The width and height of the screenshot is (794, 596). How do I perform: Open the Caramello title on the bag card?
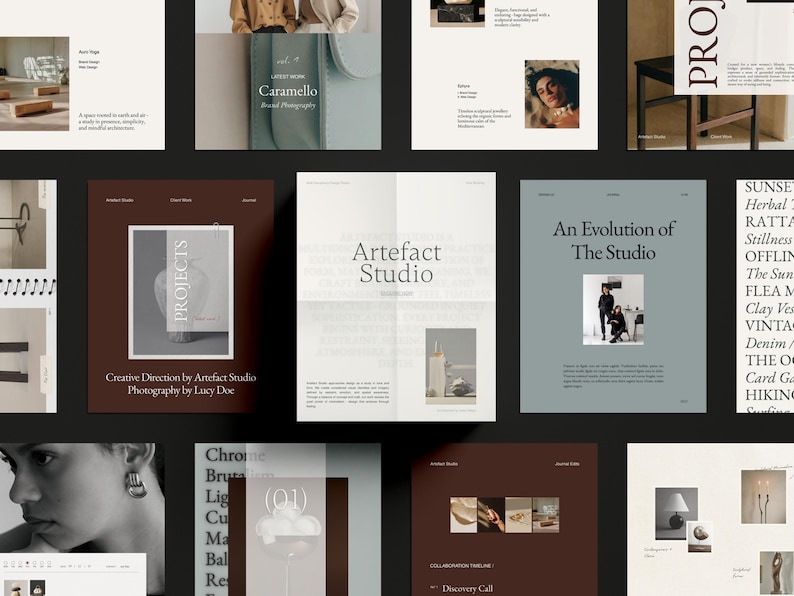click(288, 91)
